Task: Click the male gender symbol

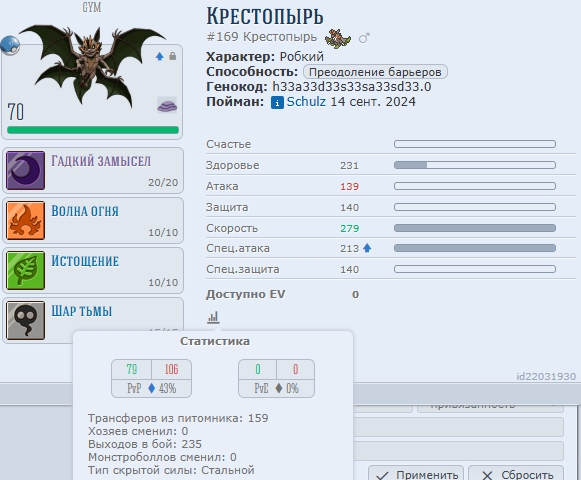Action: 364,38
